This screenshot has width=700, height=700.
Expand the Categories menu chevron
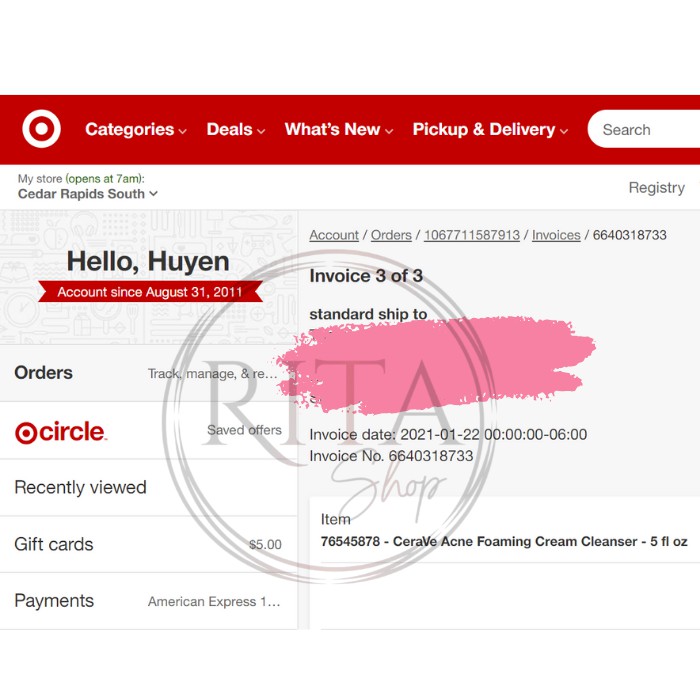(182, 131)
